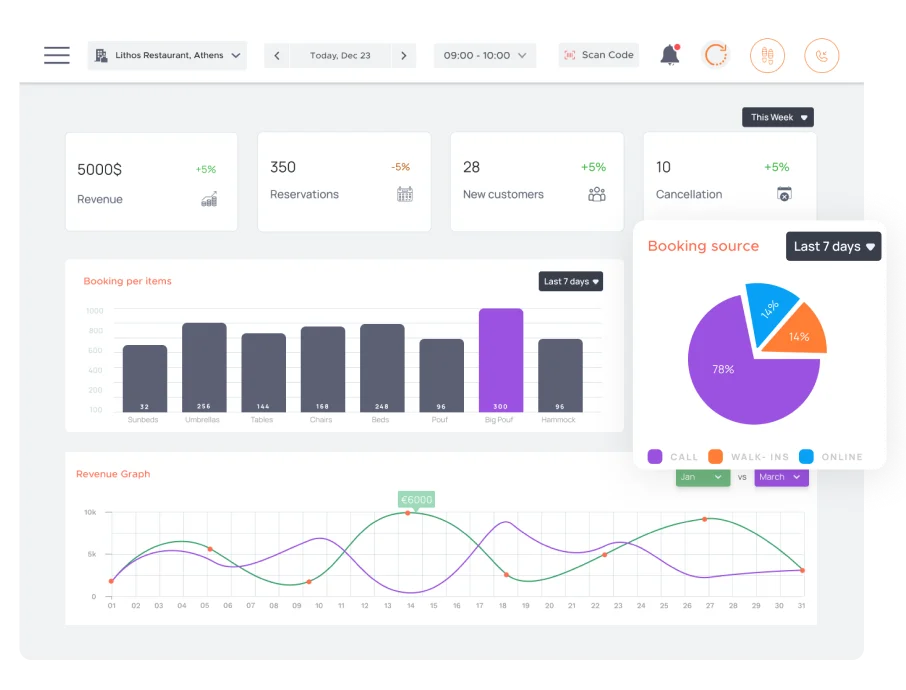This screenshot has height=690, width=906.
Task: Go to the previous day arrow
Action: pos(277,55)
